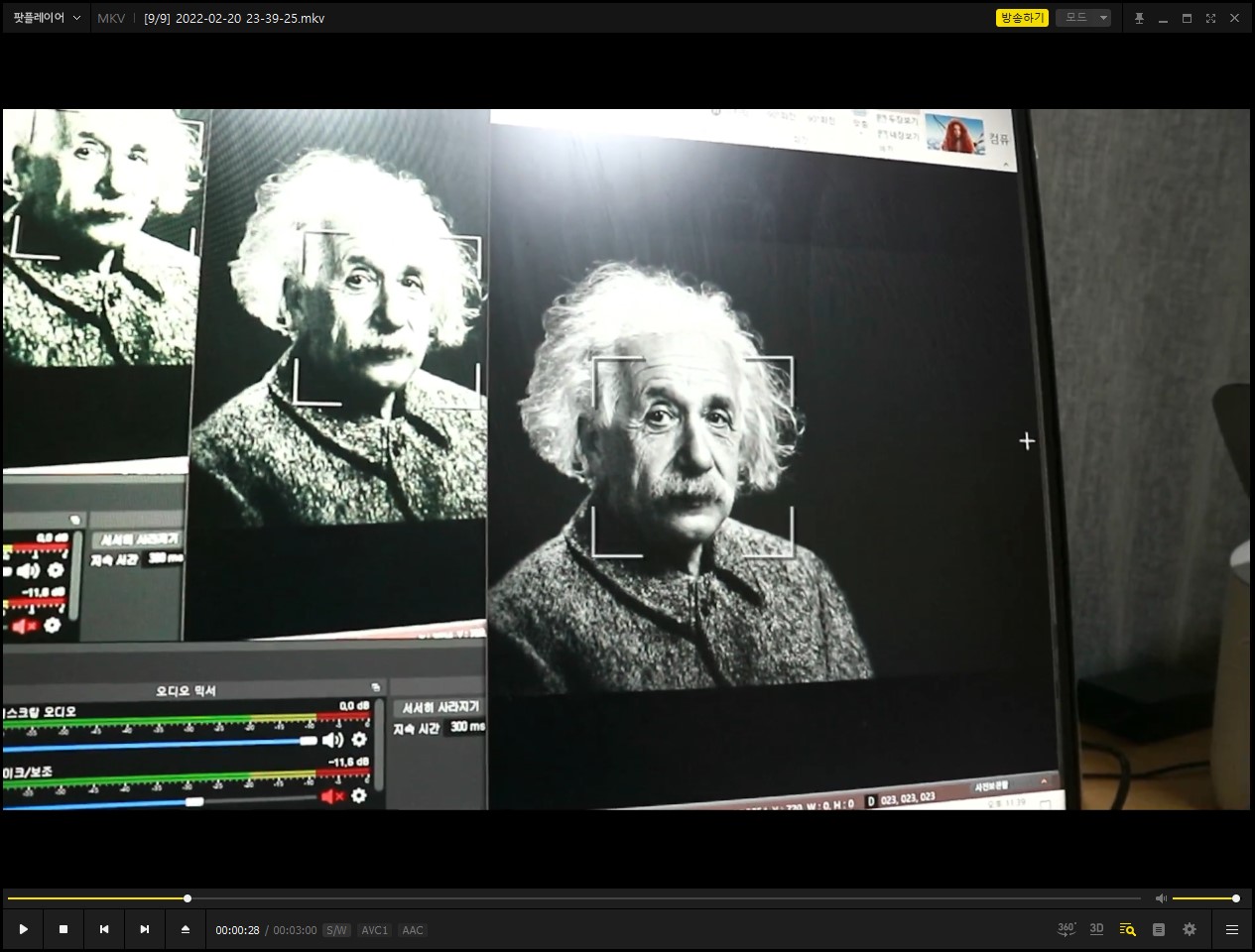Click the elapsed time 00:00:28
The image size is (1255, 952).
pos(237,930)
